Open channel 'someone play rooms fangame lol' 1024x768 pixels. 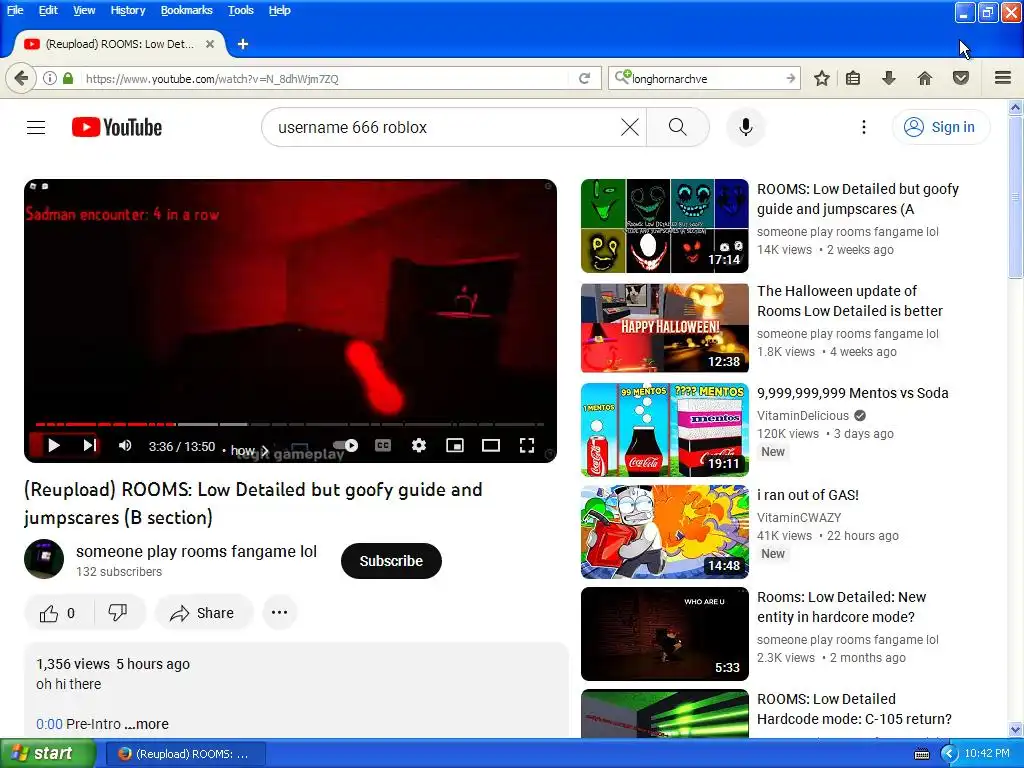tap(196, 551)
